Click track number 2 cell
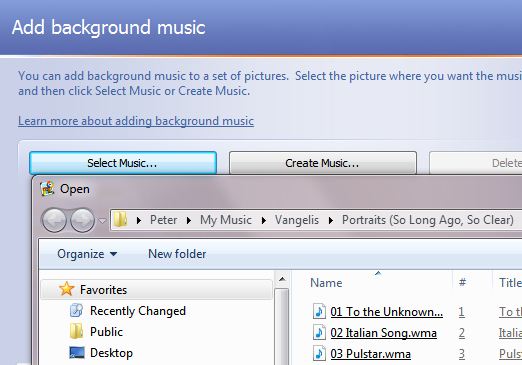Viewport: 522px width, 365px height. coord(462,333)
